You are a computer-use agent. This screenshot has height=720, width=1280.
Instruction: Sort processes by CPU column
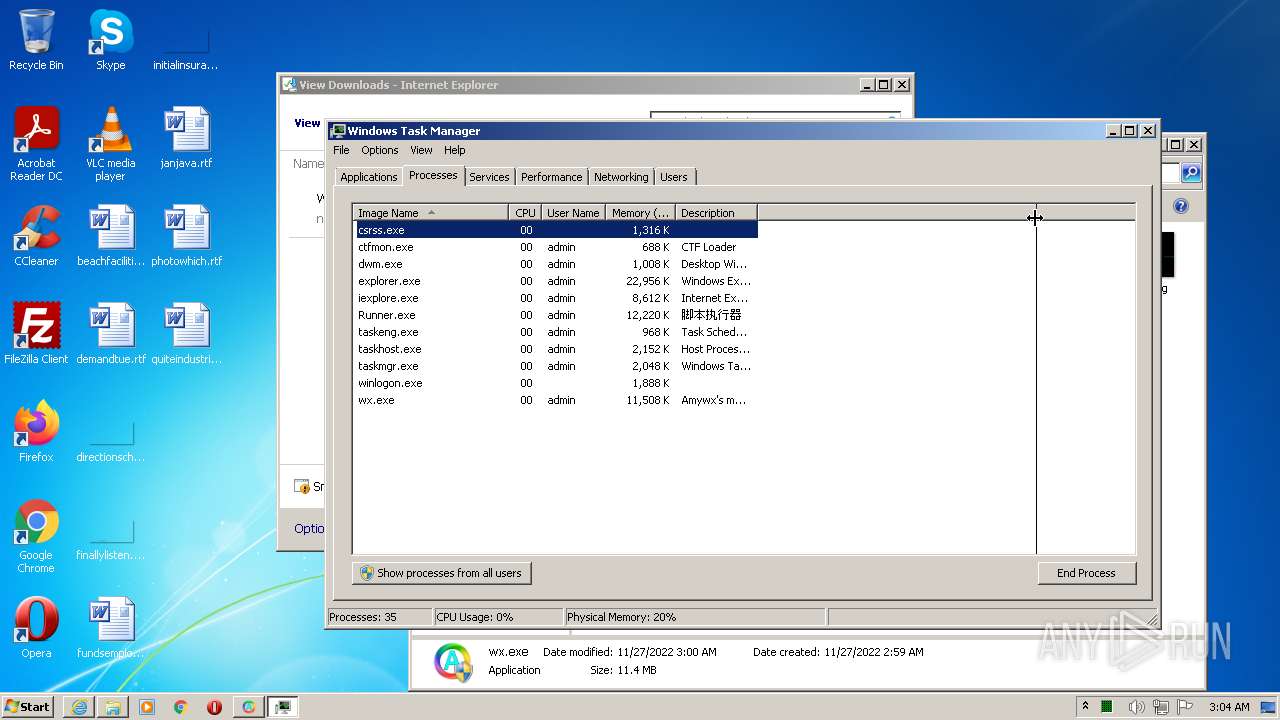tap(525, 212)
